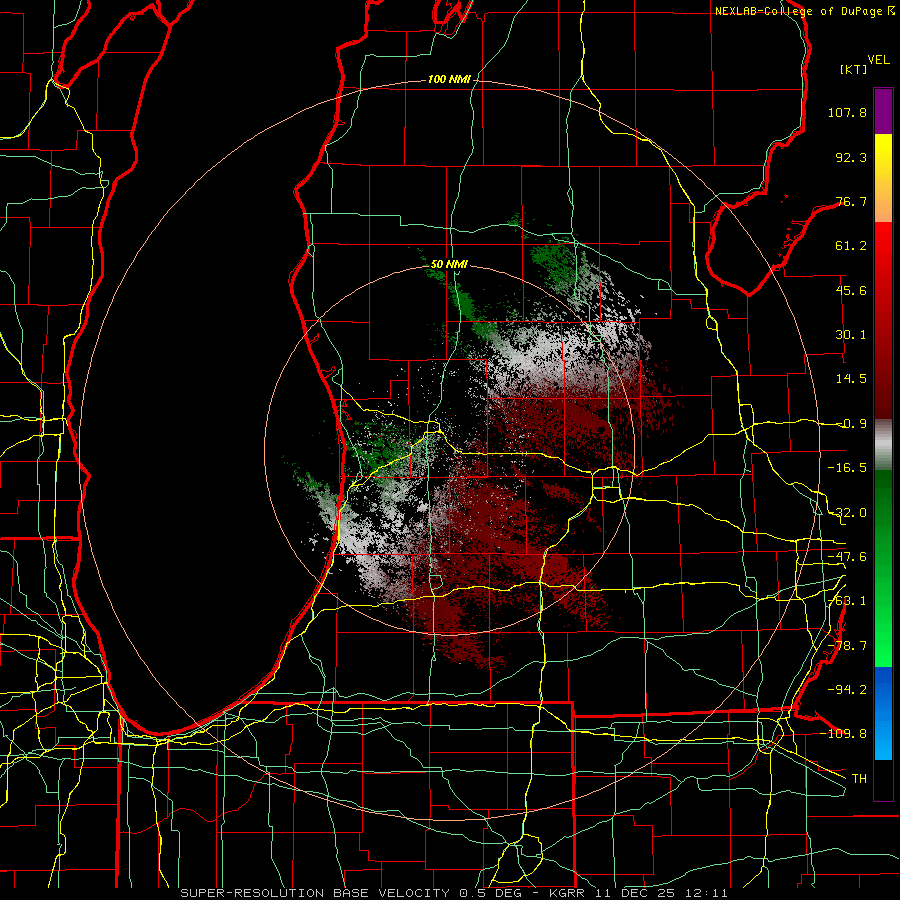Select the green band of the velocity scale

883,569
